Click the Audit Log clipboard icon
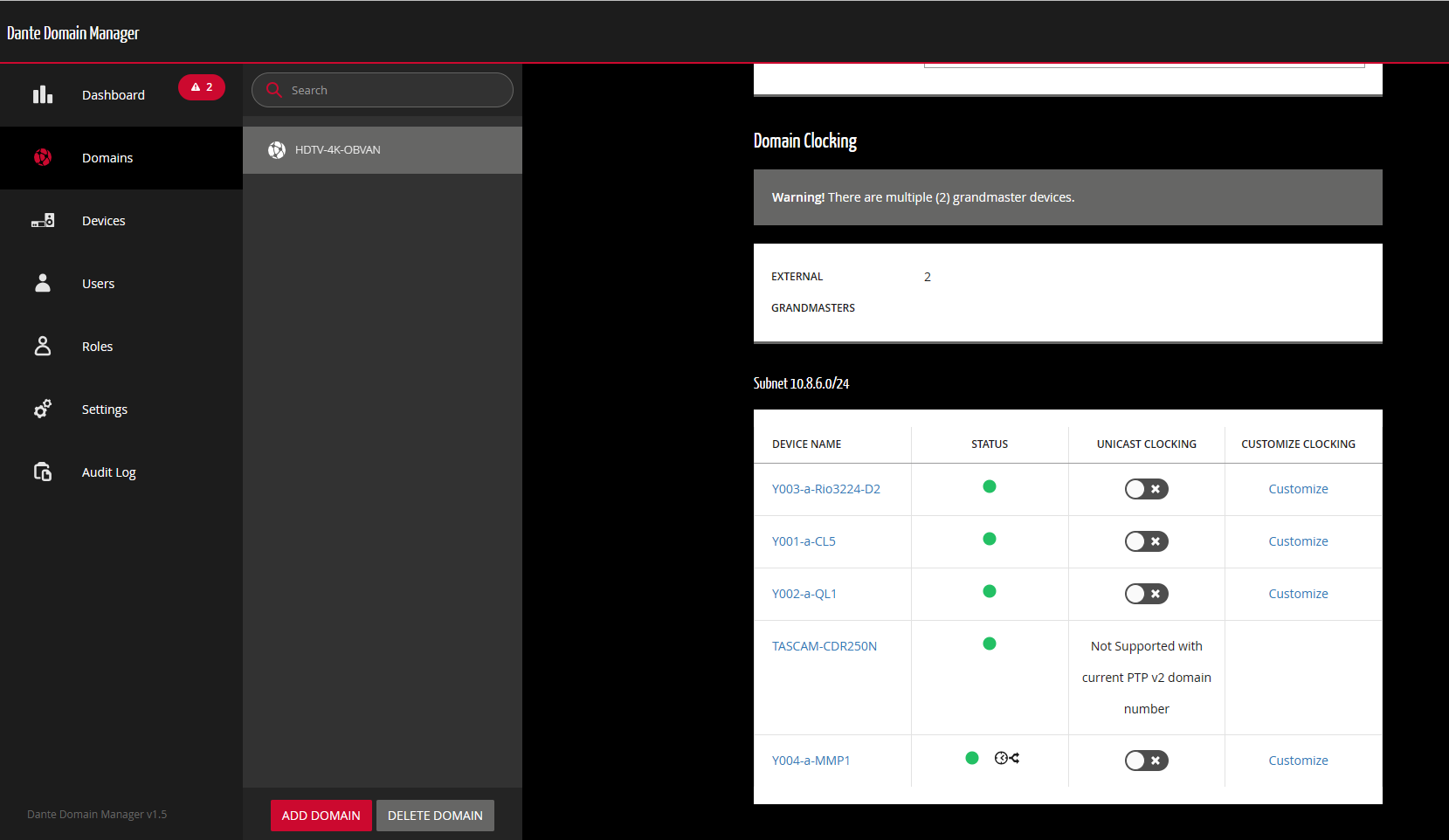This screenshot has height=840, width=1449. point(43,472)
